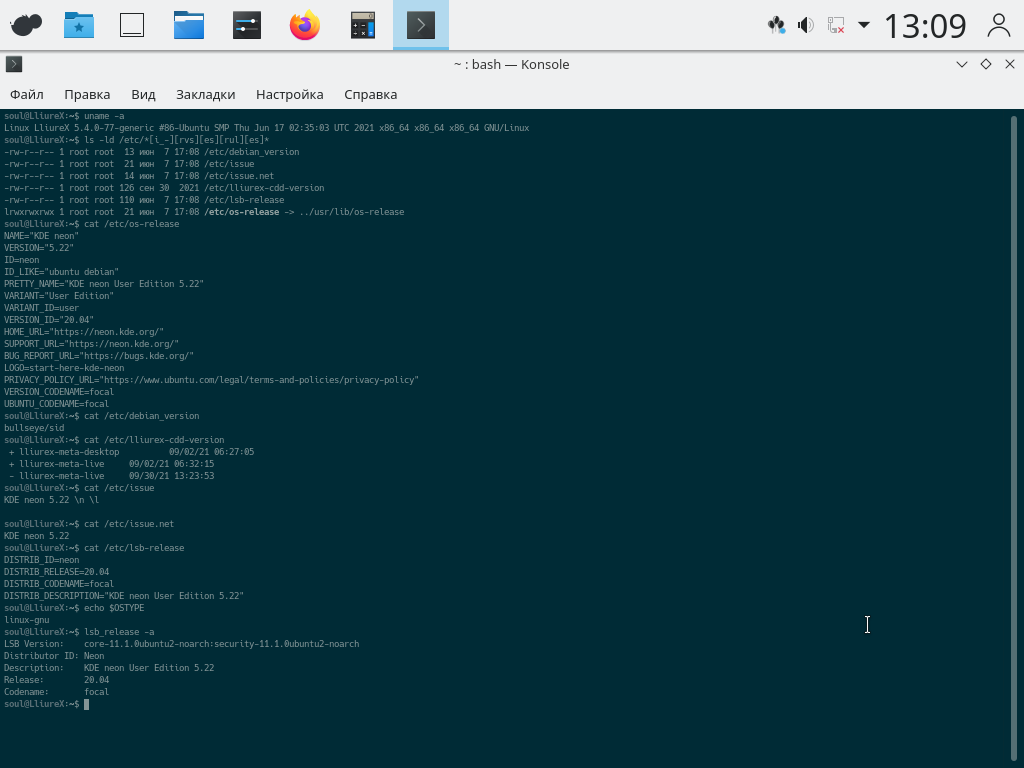Click the output "KDE neon 5.22 \n \l"
Screen dimensions: 1024x768
tap(52, 500)
